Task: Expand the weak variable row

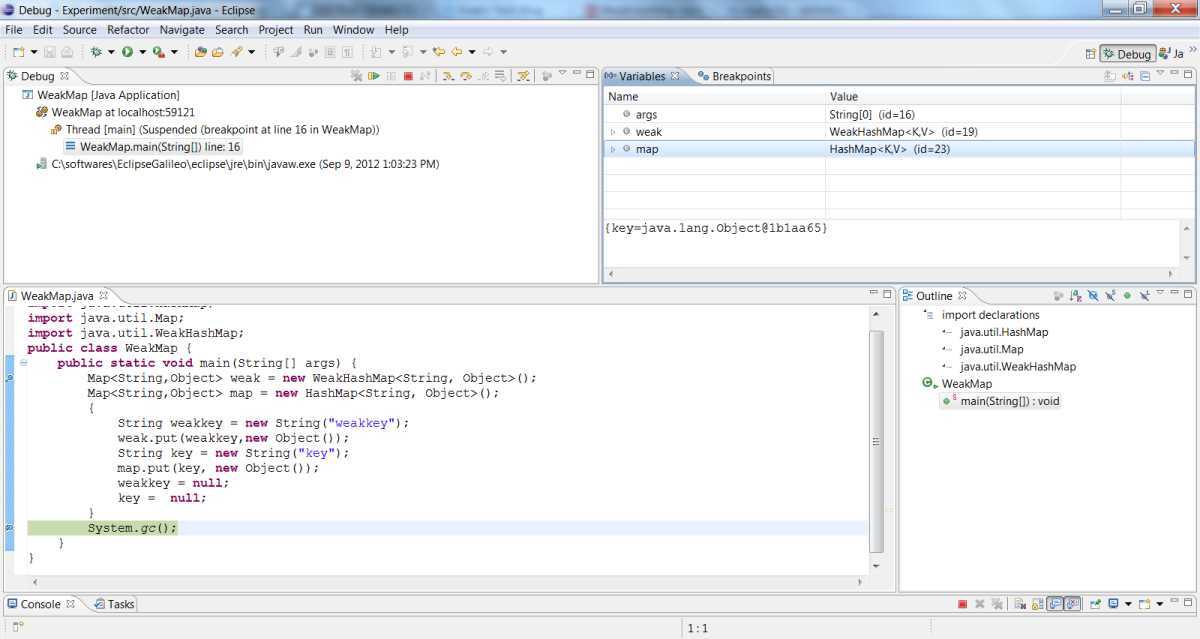Action: [613, 132]
